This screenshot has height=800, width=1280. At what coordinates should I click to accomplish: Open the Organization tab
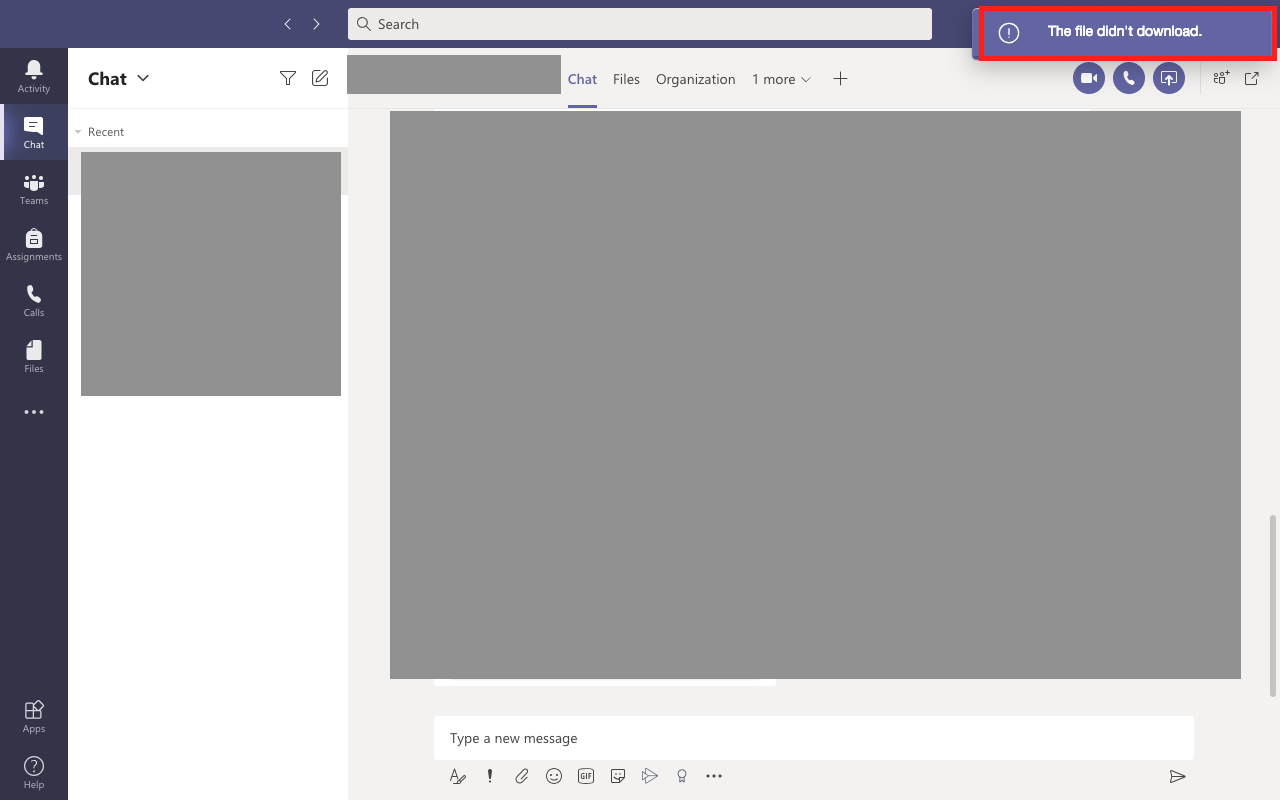pos(696,79)
